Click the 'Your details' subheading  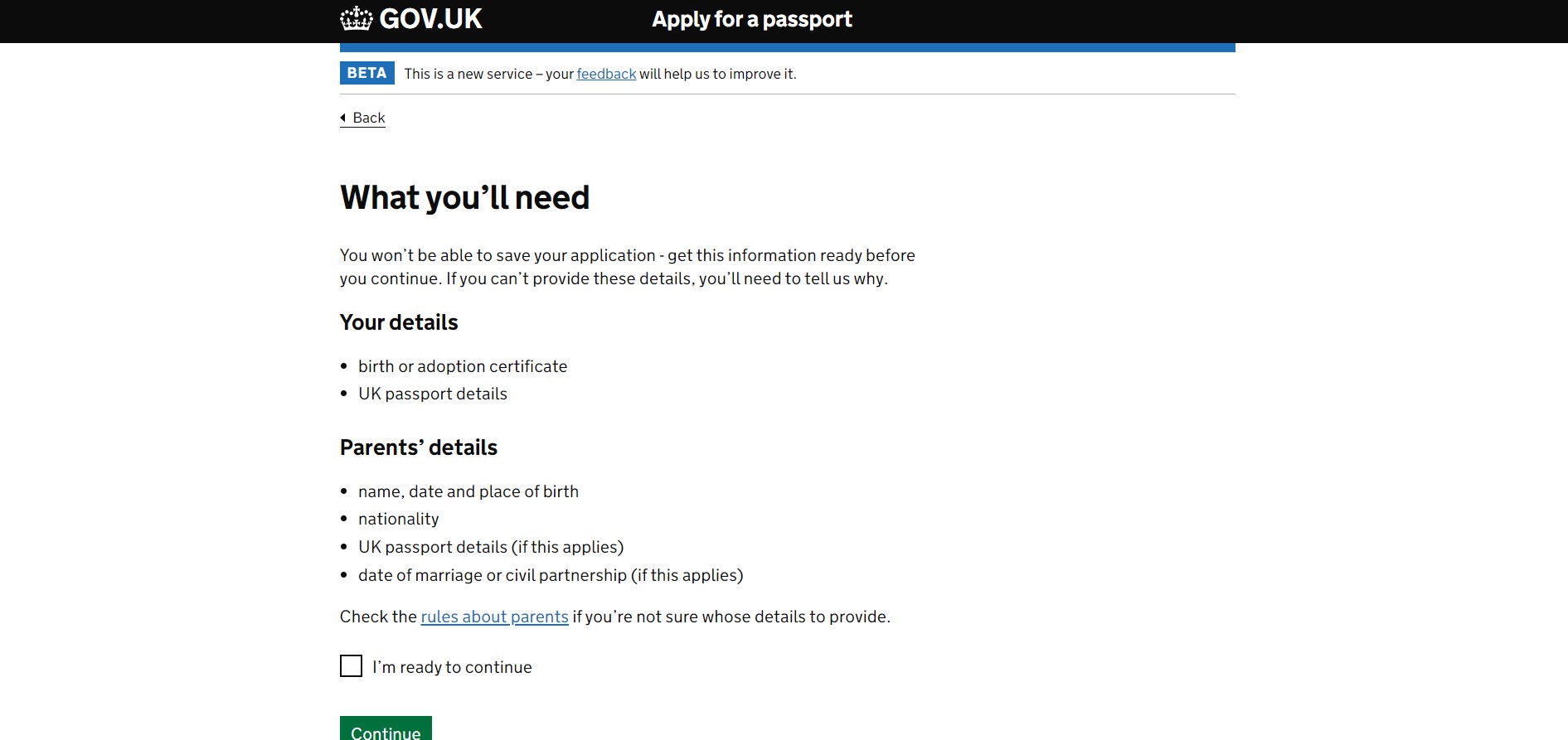pyautogui.click(x=399, y=322)
